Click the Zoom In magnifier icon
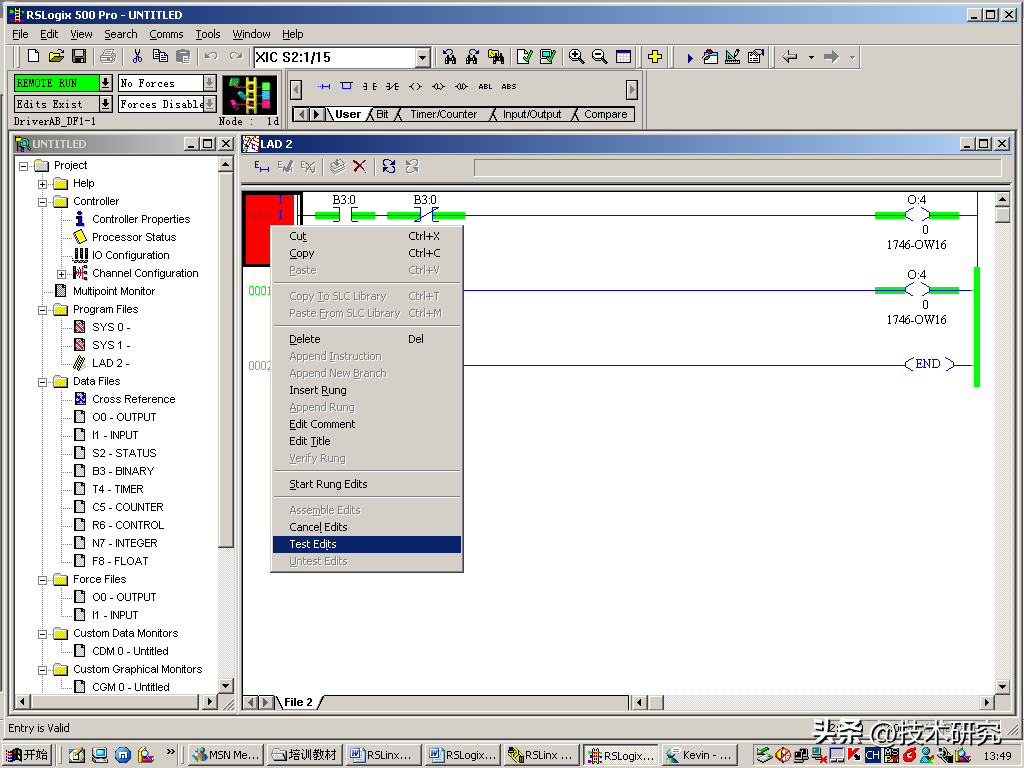The height and width of the screenshot is (768, 1024). 576,57
